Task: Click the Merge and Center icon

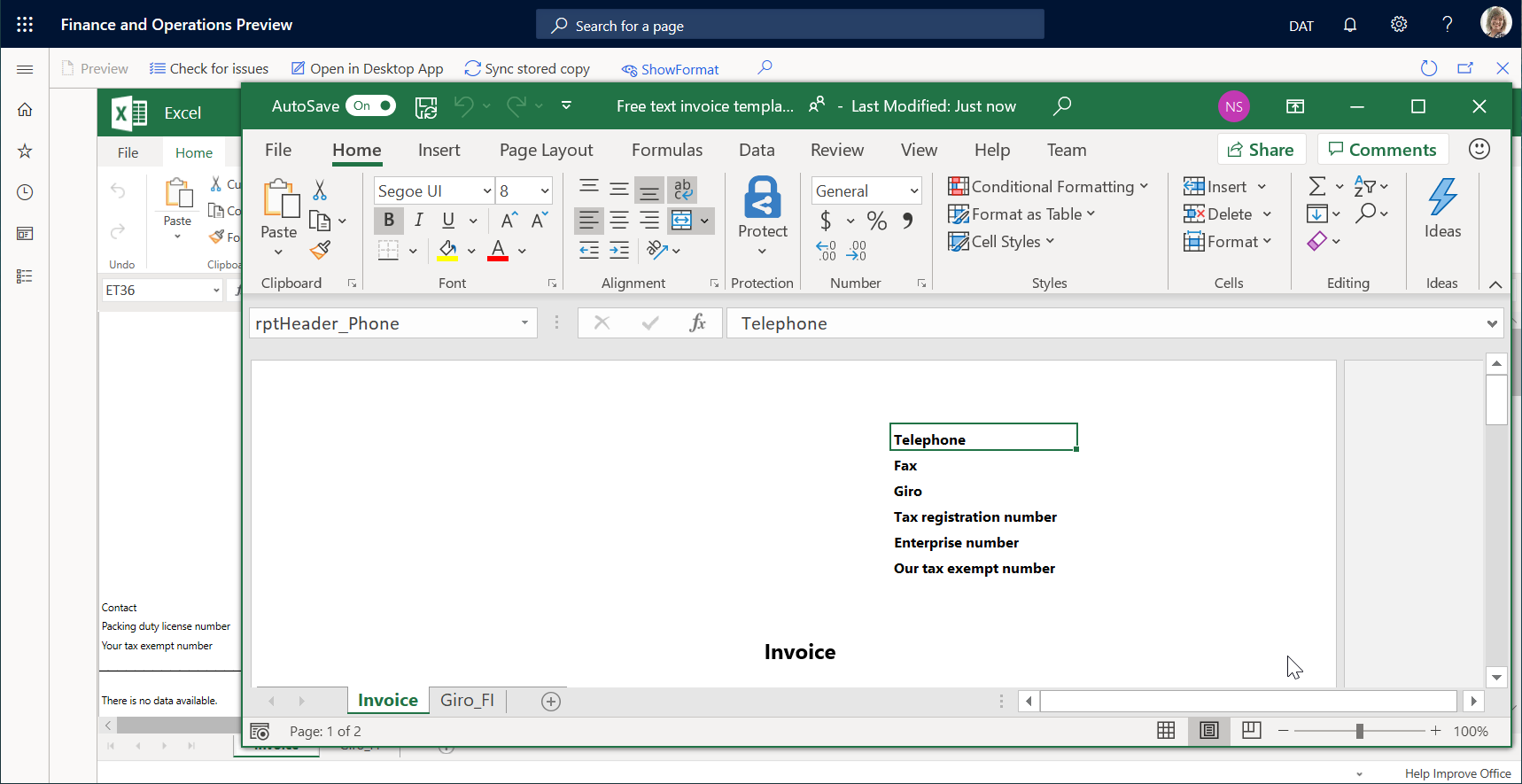Action: pyautogui.click(x=681, y=221)
